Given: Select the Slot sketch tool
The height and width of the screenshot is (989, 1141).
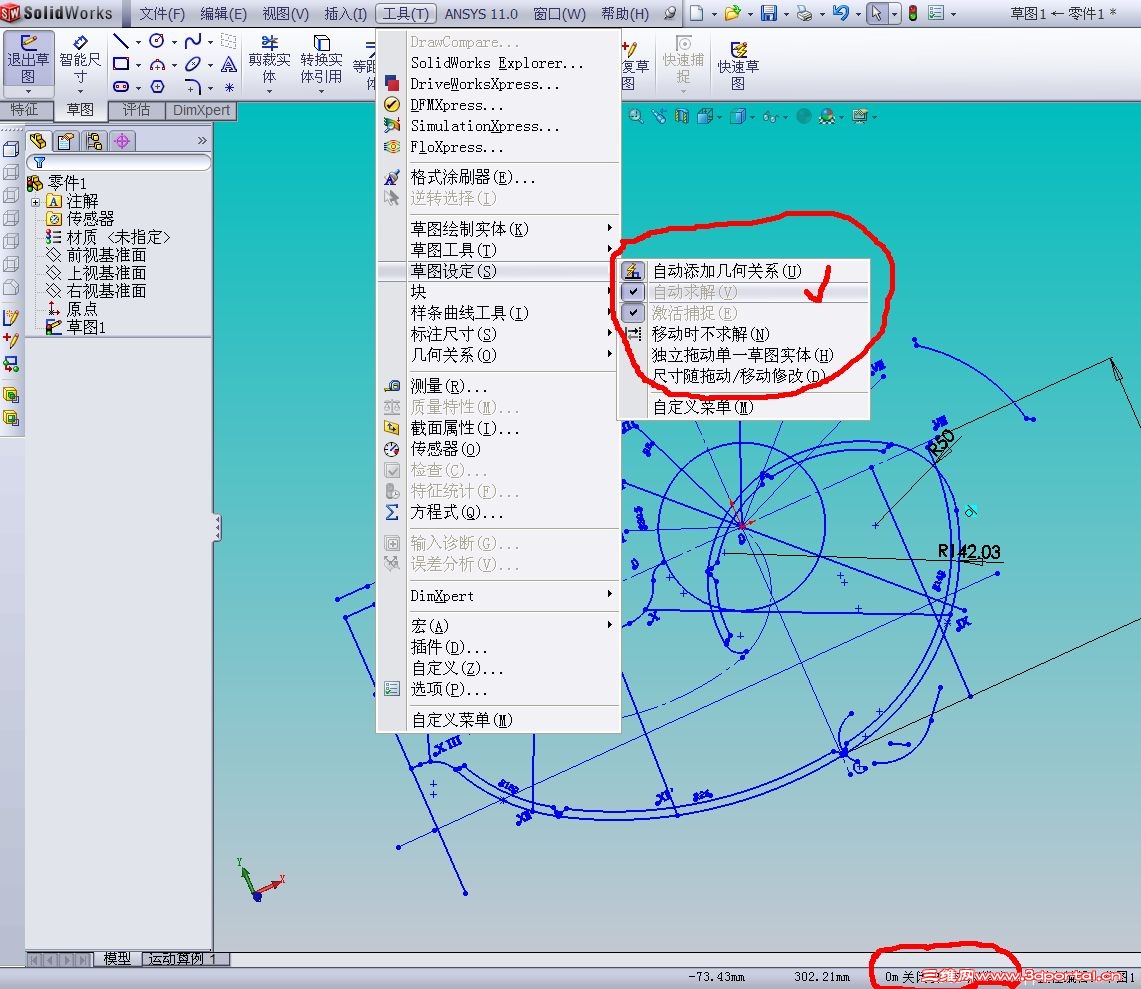Looking at the screenshot, I should [121, 87].
